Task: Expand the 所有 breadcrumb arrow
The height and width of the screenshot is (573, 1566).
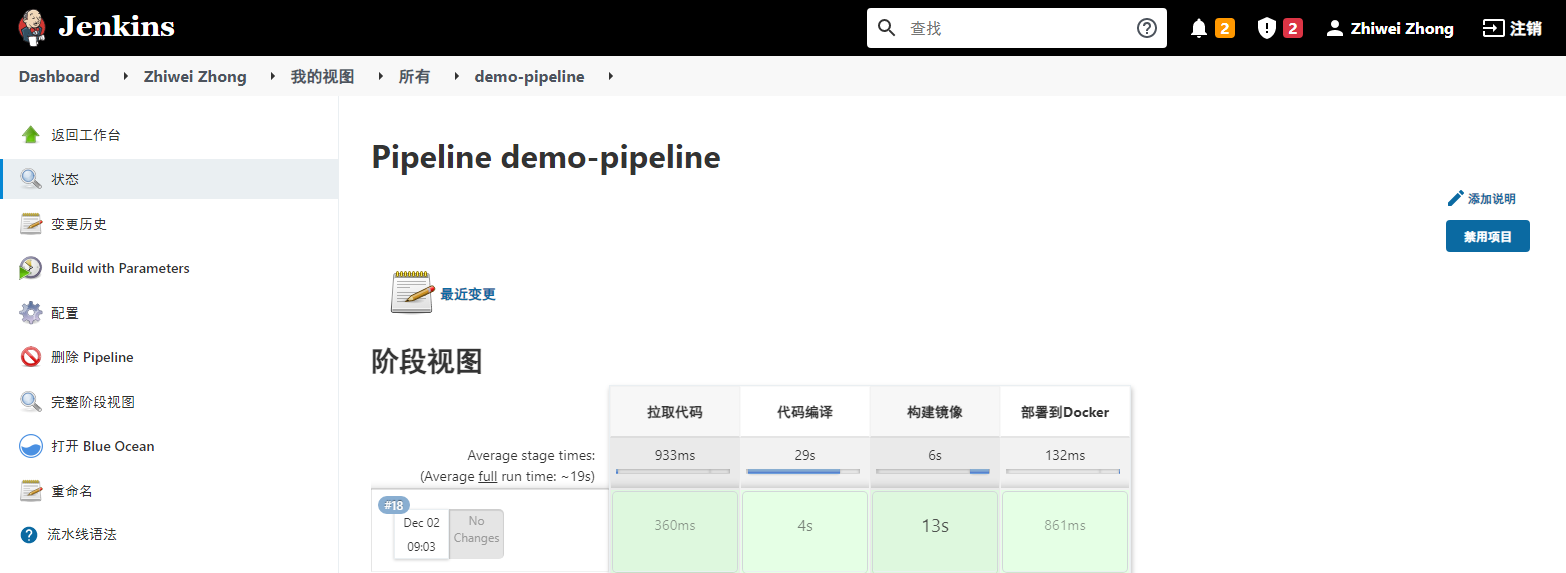Action: [456, 76]
